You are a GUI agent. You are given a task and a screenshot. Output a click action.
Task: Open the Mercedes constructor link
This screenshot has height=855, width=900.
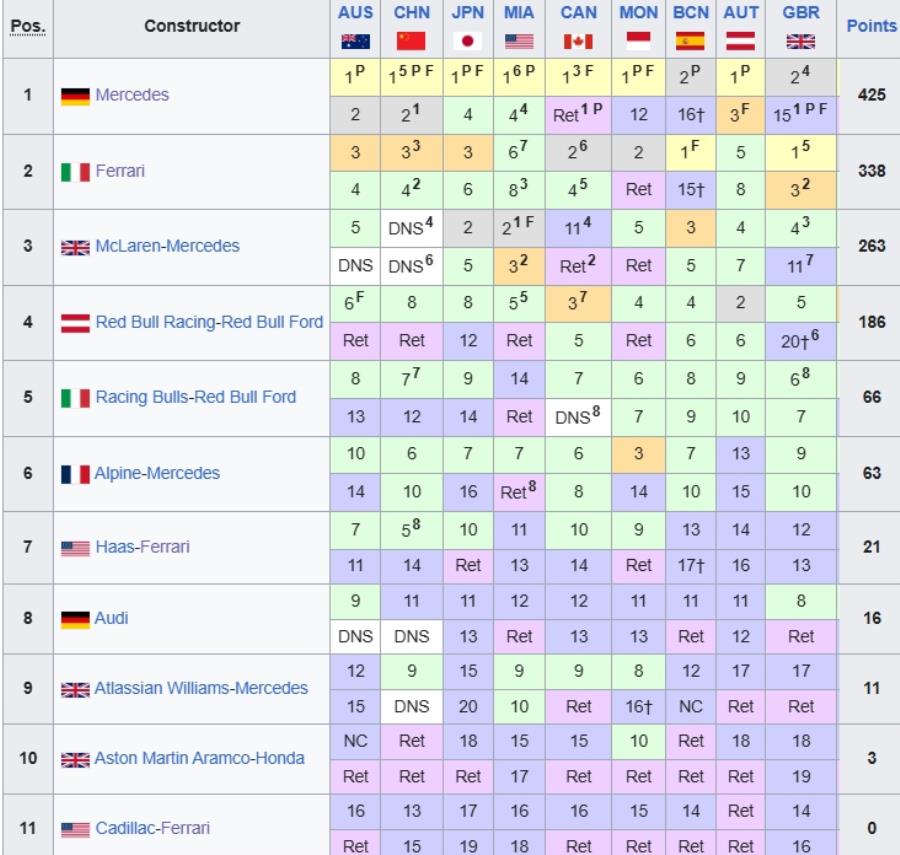(x=132, y=95)
